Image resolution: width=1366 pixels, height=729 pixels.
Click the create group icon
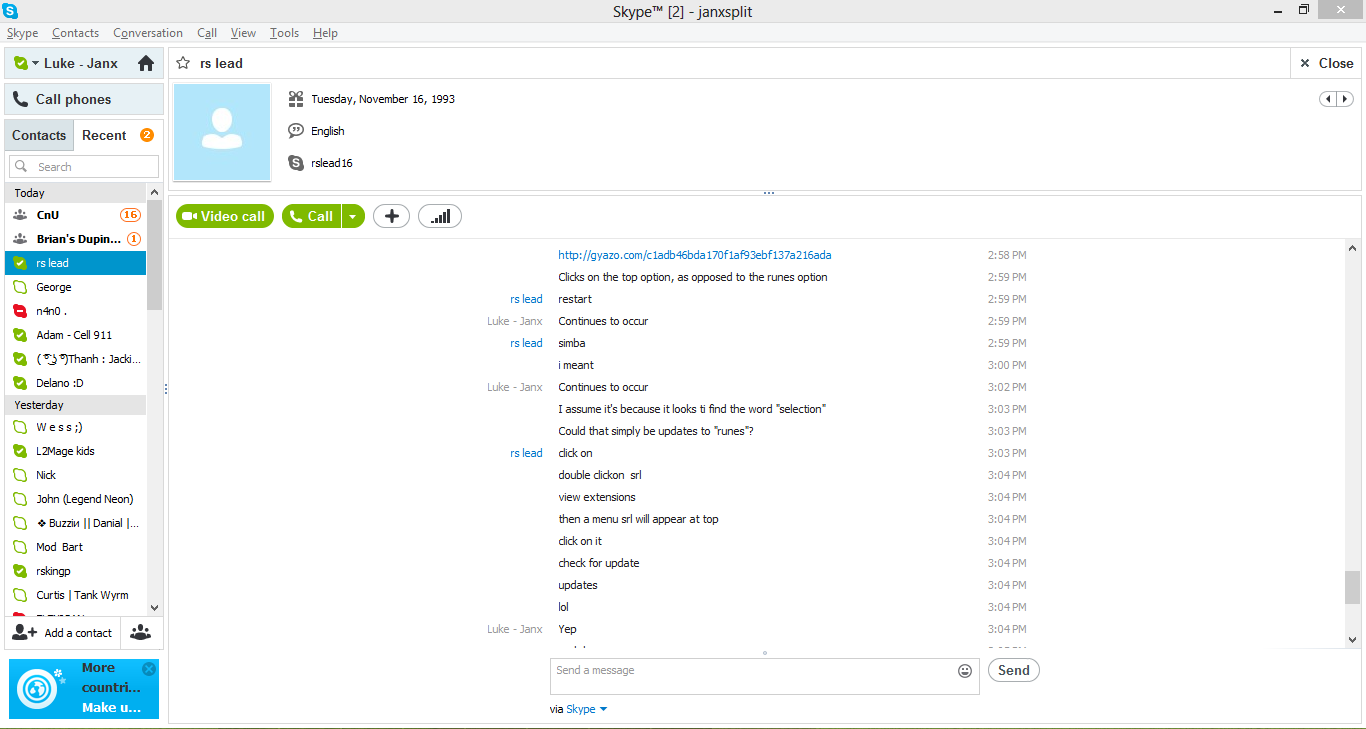[x=141, y=633]
